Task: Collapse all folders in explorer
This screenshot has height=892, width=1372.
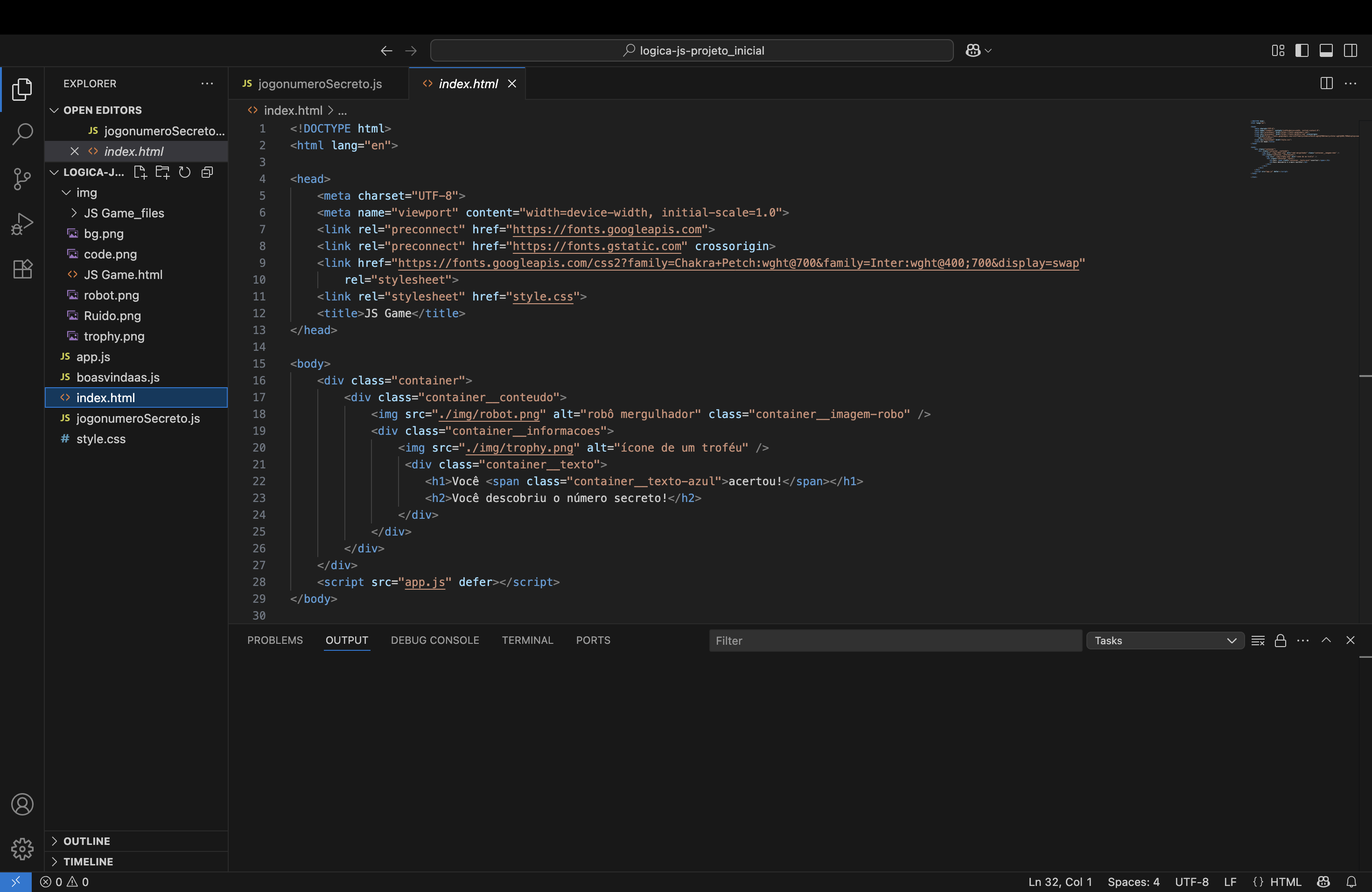Action: pos(207,172)
